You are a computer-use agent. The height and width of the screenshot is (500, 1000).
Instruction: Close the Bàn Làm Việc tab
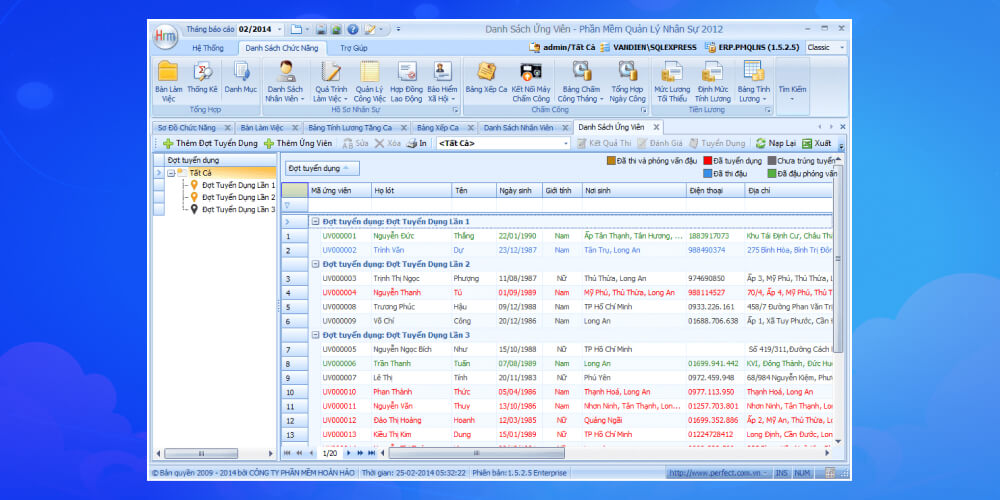(x=295, y=128)
